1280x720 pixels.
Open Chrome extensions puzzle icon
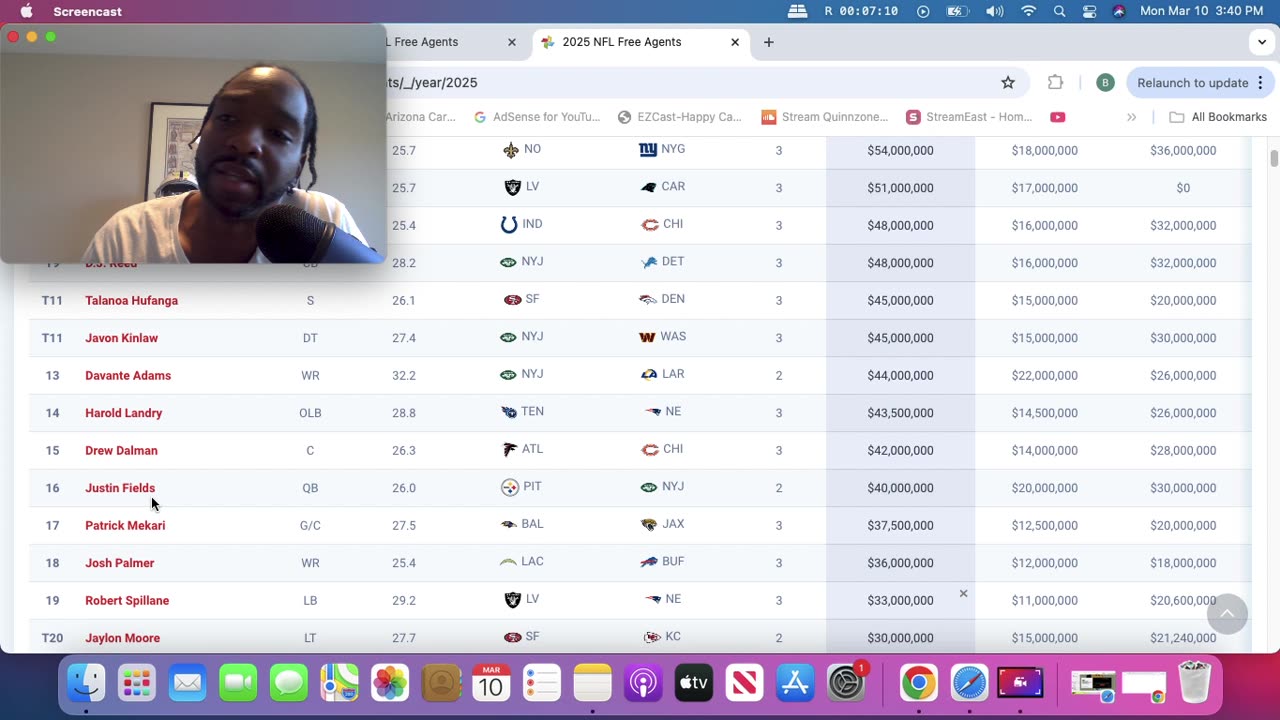click(x=1055, y=83)
